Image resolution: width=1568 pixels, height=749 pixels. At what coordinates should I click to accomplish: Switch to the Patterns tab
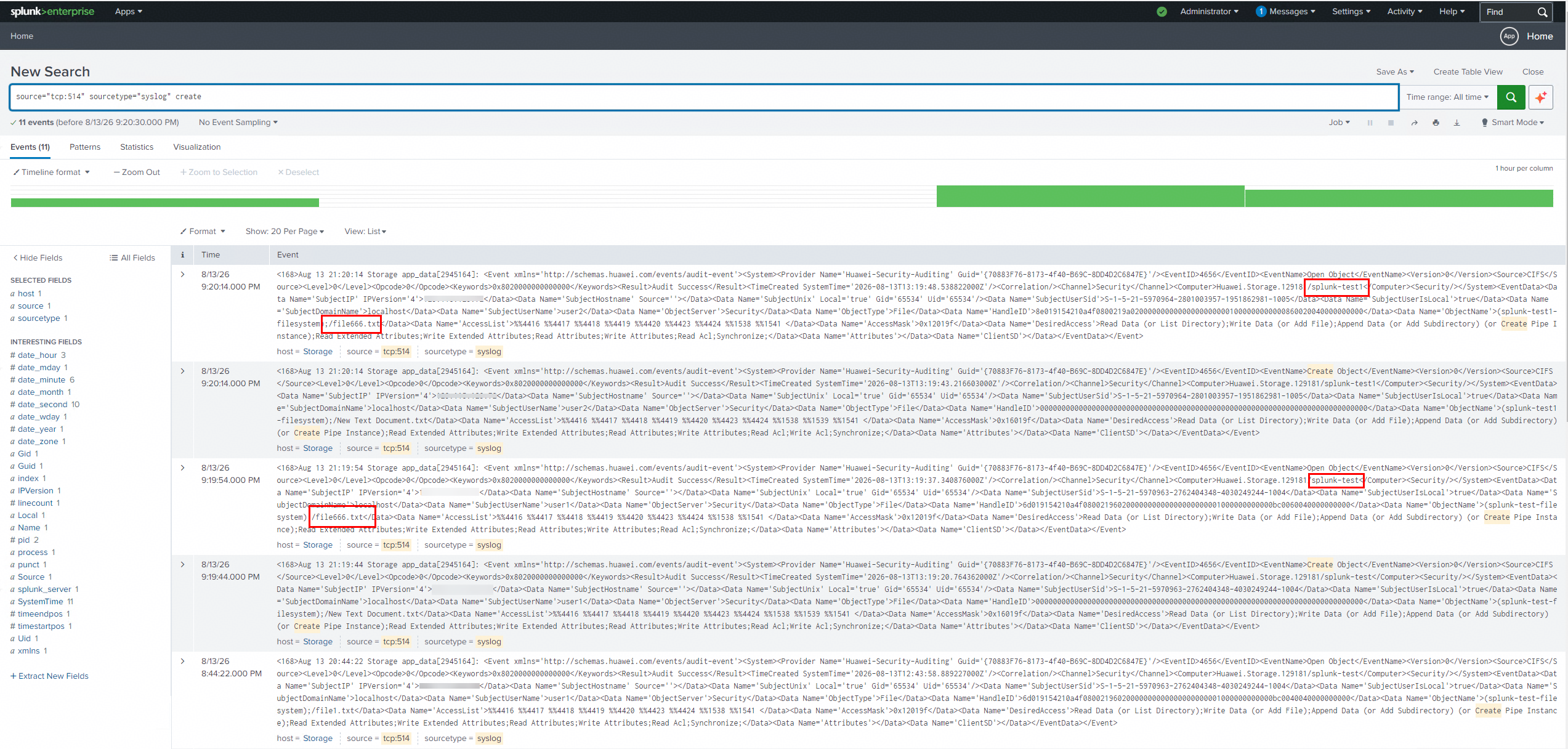coord(85,147)
